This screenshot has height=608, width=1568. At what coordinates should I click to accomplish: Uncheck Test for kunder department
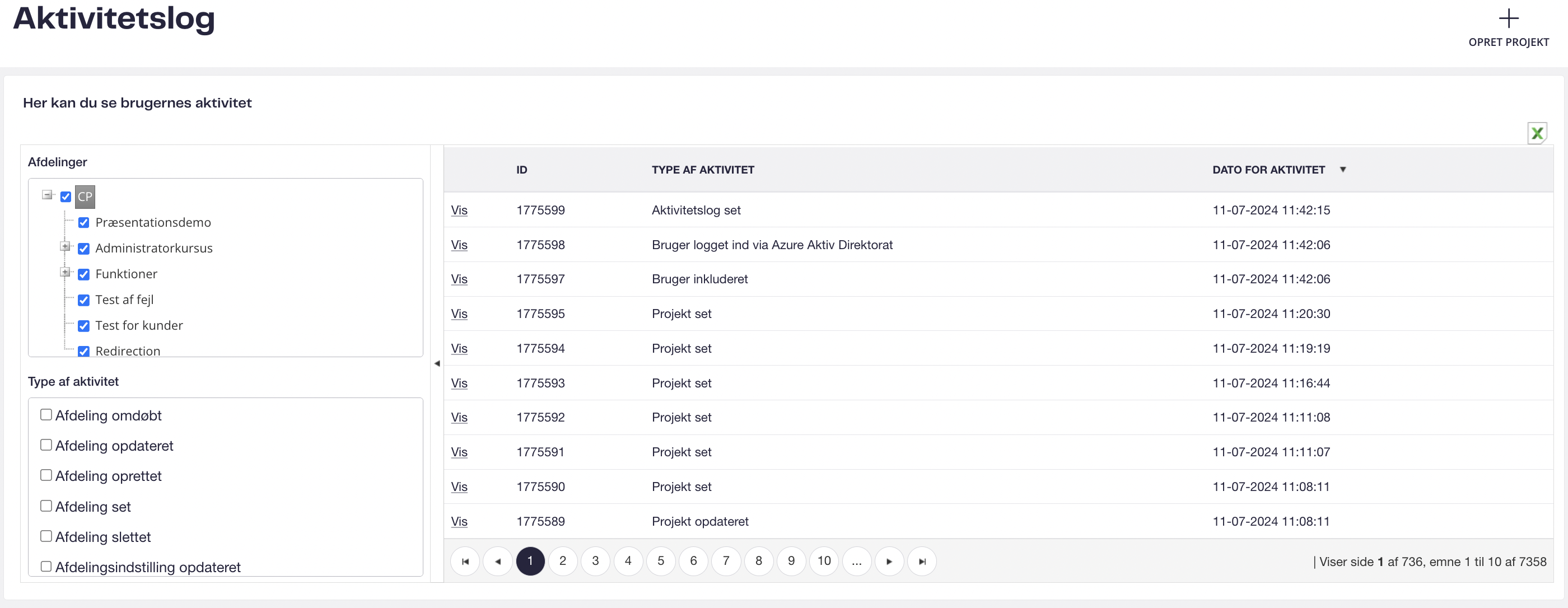pyautogui.click(x=84, y=326)
